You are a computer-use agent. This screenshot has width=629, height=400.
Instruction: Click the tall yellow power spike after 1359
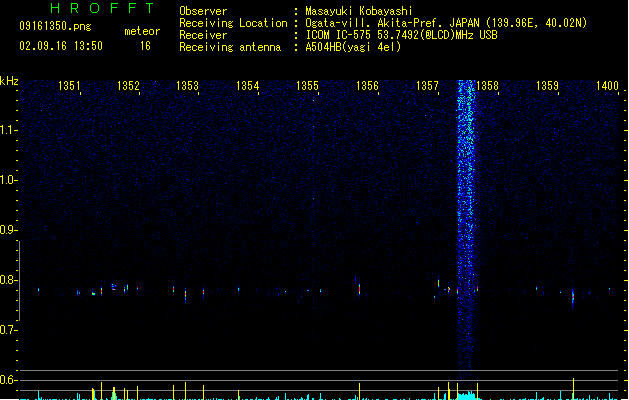coord(573,388)
